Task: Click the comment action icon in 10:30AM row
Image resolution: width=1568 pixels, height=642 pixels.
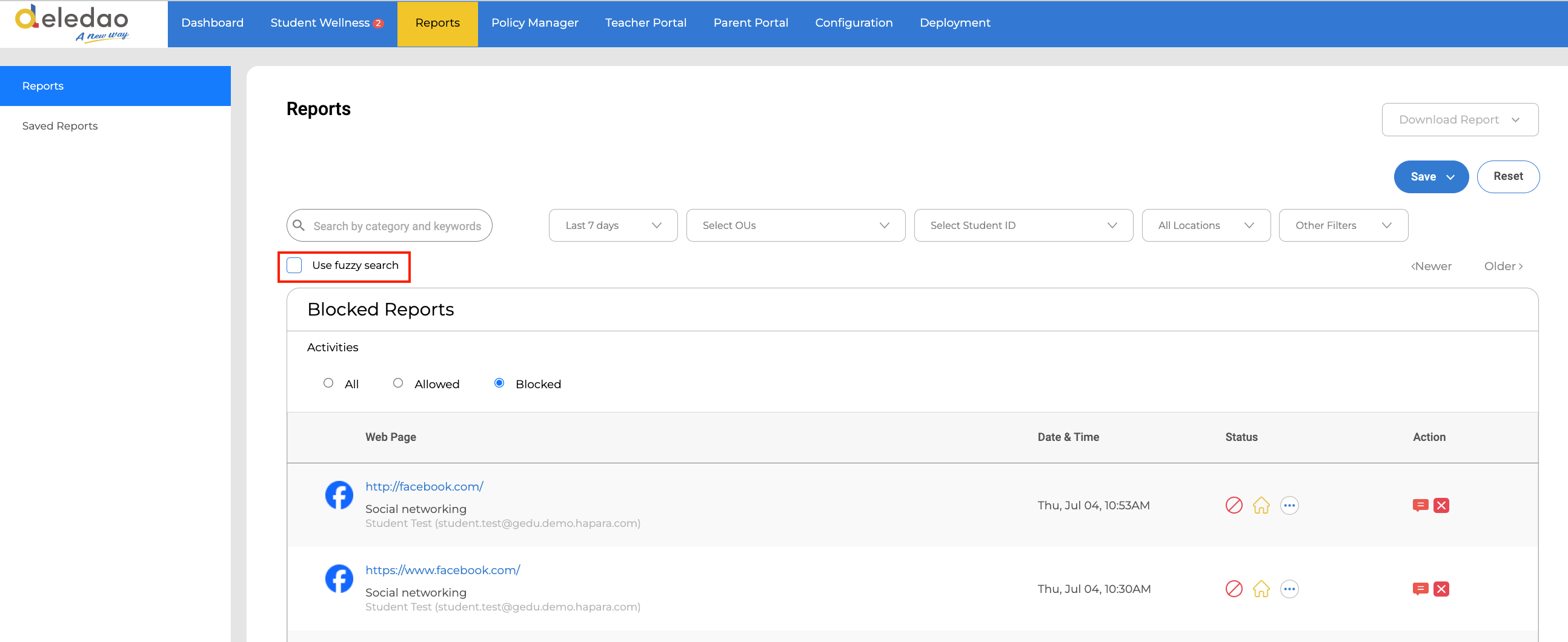Action: click(x=1420, y=589)
